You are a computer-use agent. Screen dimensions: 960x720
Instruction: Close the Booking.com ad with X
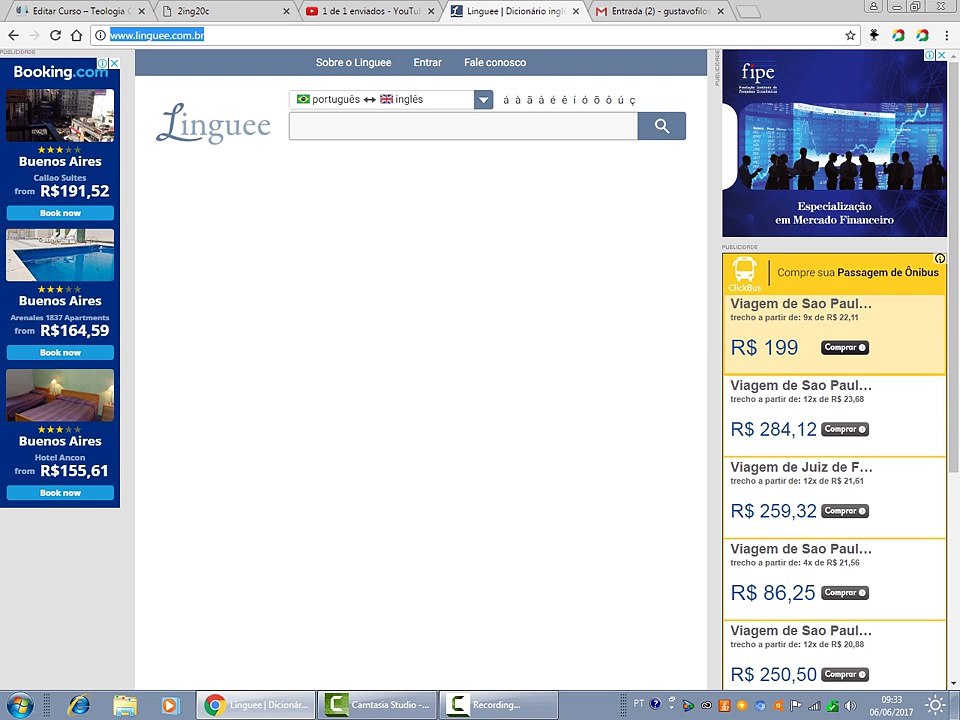pos(114,63)
